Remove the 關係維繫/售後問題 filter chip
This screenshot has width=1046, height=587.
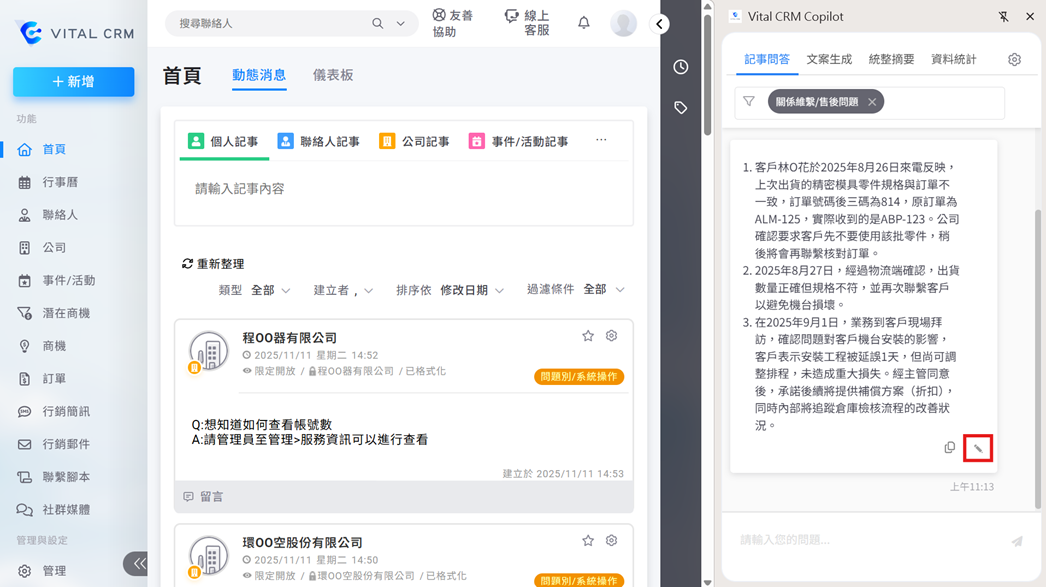tap(872, 102)
